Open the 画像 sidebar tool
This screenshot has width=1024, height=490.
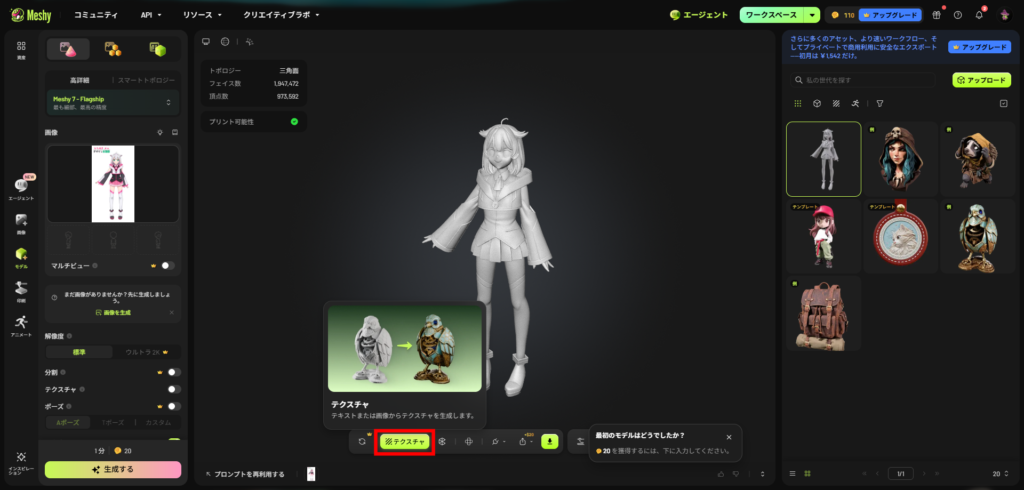click(x=21, y=223)
